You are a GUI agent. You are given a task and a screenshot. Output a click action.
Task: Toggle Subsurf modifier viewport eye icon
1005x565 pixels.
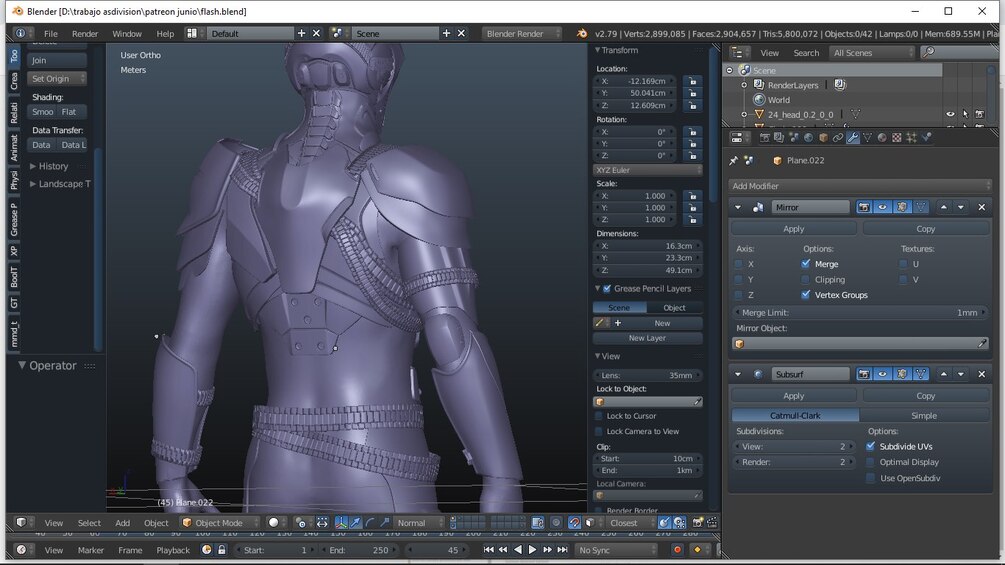[x=882, y=374]
